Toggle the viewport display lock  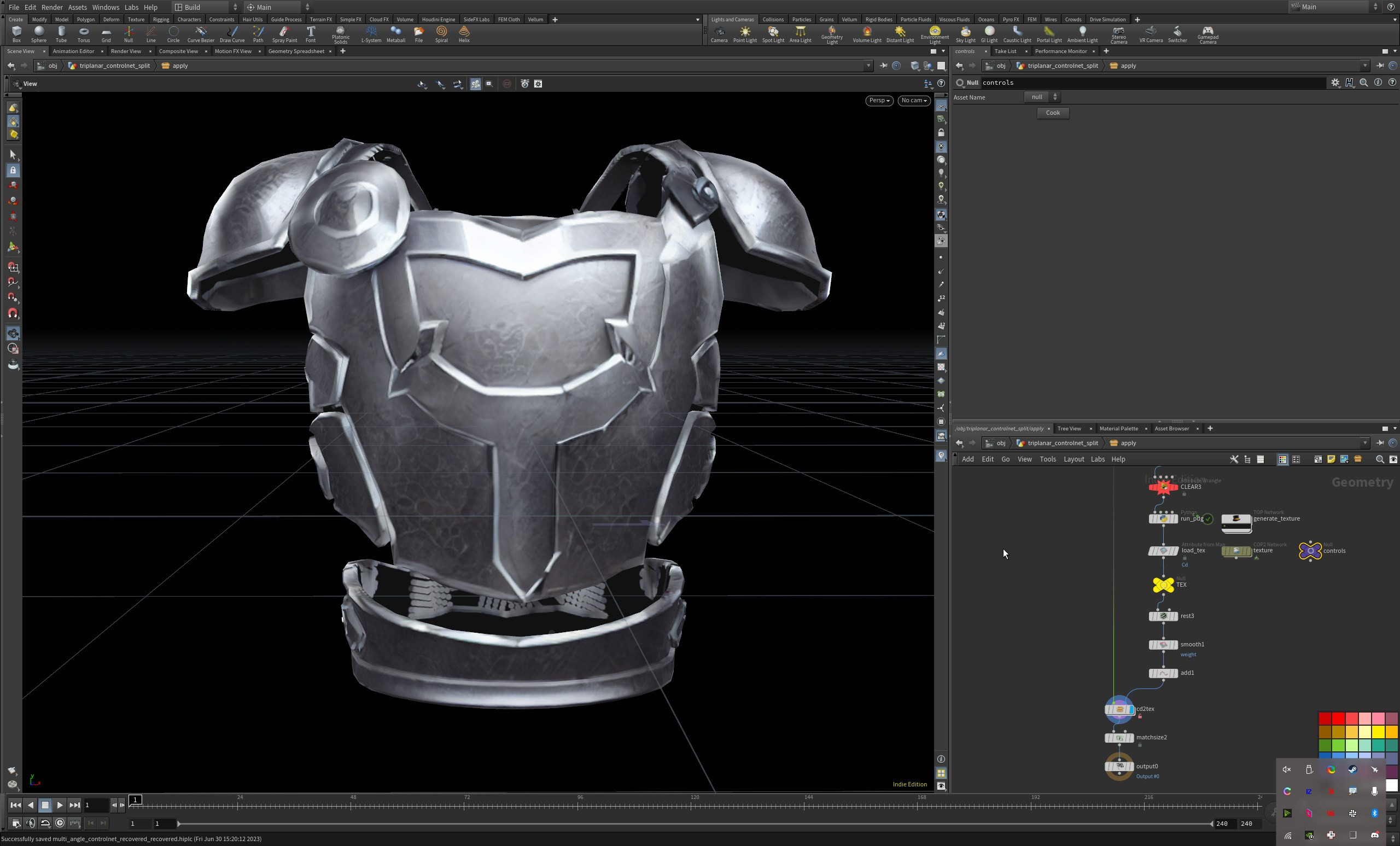point(941,132)
